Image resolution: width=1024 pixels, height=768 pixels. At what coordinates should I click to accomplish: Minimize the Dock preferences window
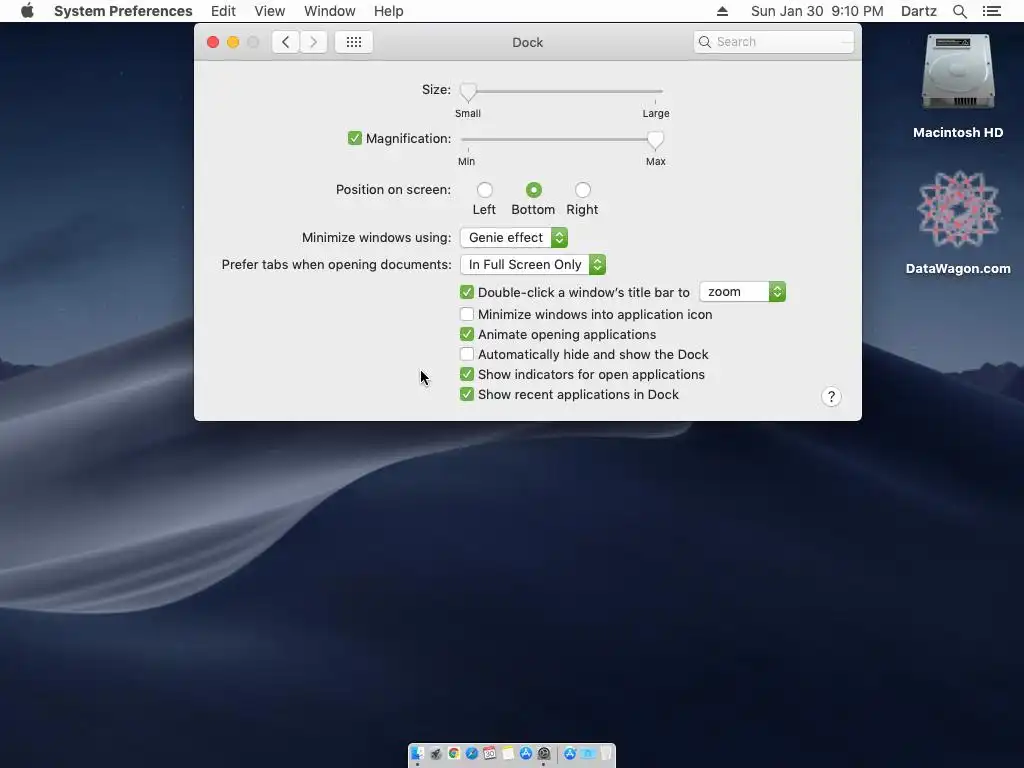pyautogui.click(x=232, y=42)
